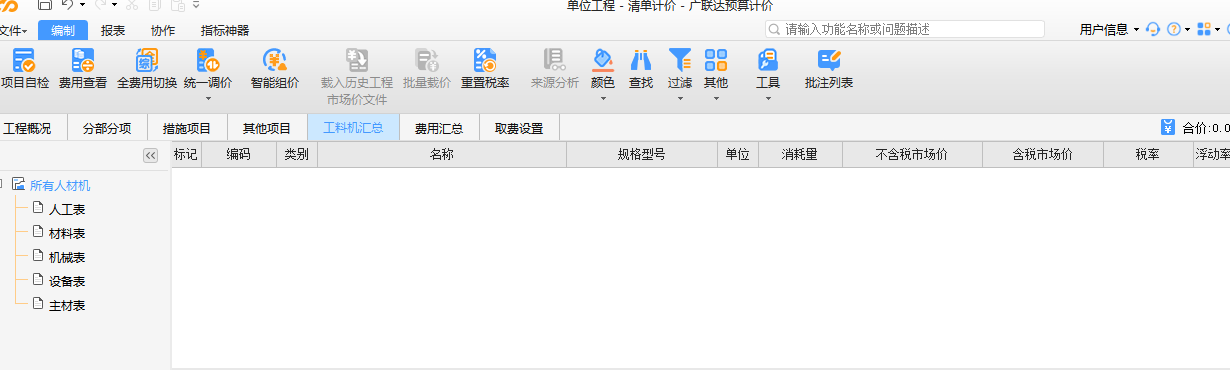Image resolution: width=1230 pixels, height=370 pixels.
Task: Open the 文件 file menu
Action: click(x=12, y=30)
